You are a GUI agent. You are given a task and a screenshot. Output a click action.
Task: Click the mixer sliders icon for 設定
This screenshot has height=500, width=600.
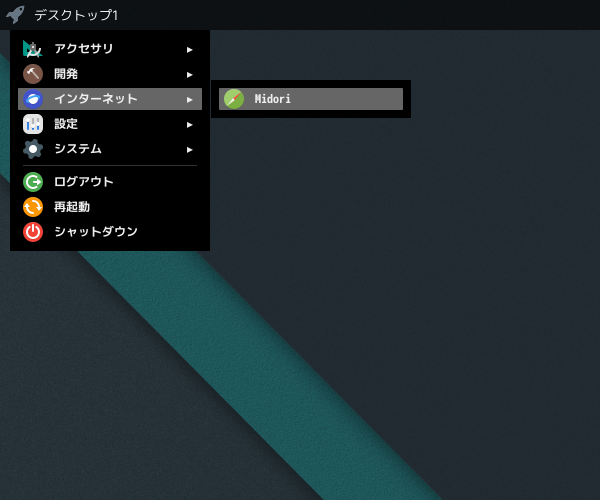pos(33,124)
